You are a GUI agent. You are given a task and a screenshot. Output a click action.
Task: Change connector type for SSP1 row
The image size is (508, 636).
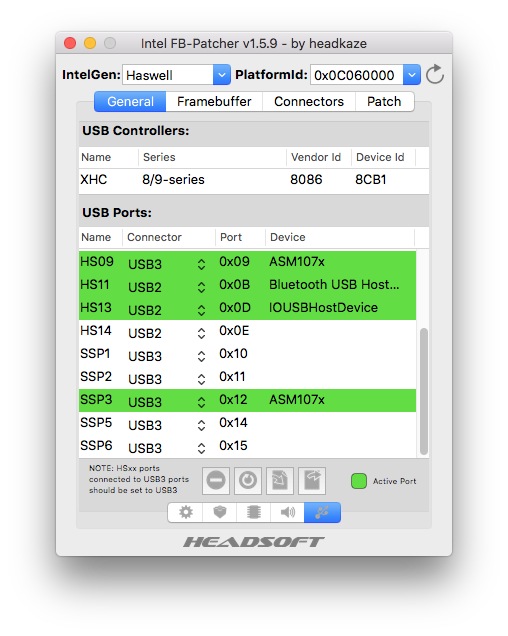coord(201,357)
